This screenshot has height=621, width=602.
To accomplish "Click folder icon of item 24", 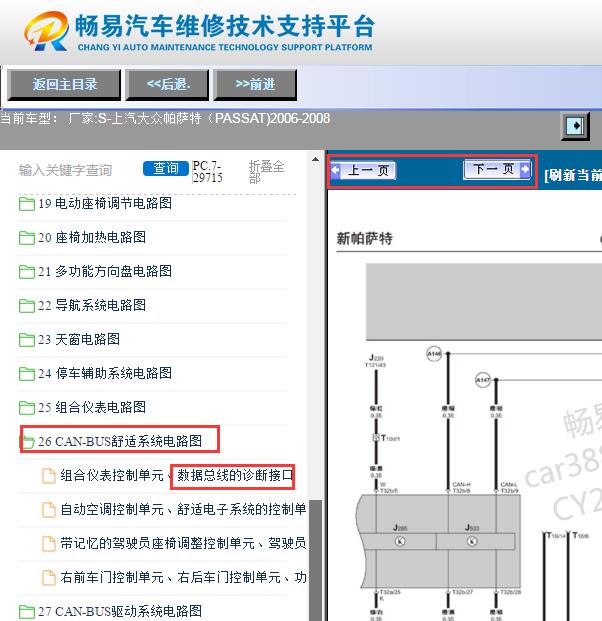I will [x=27, y=374].
